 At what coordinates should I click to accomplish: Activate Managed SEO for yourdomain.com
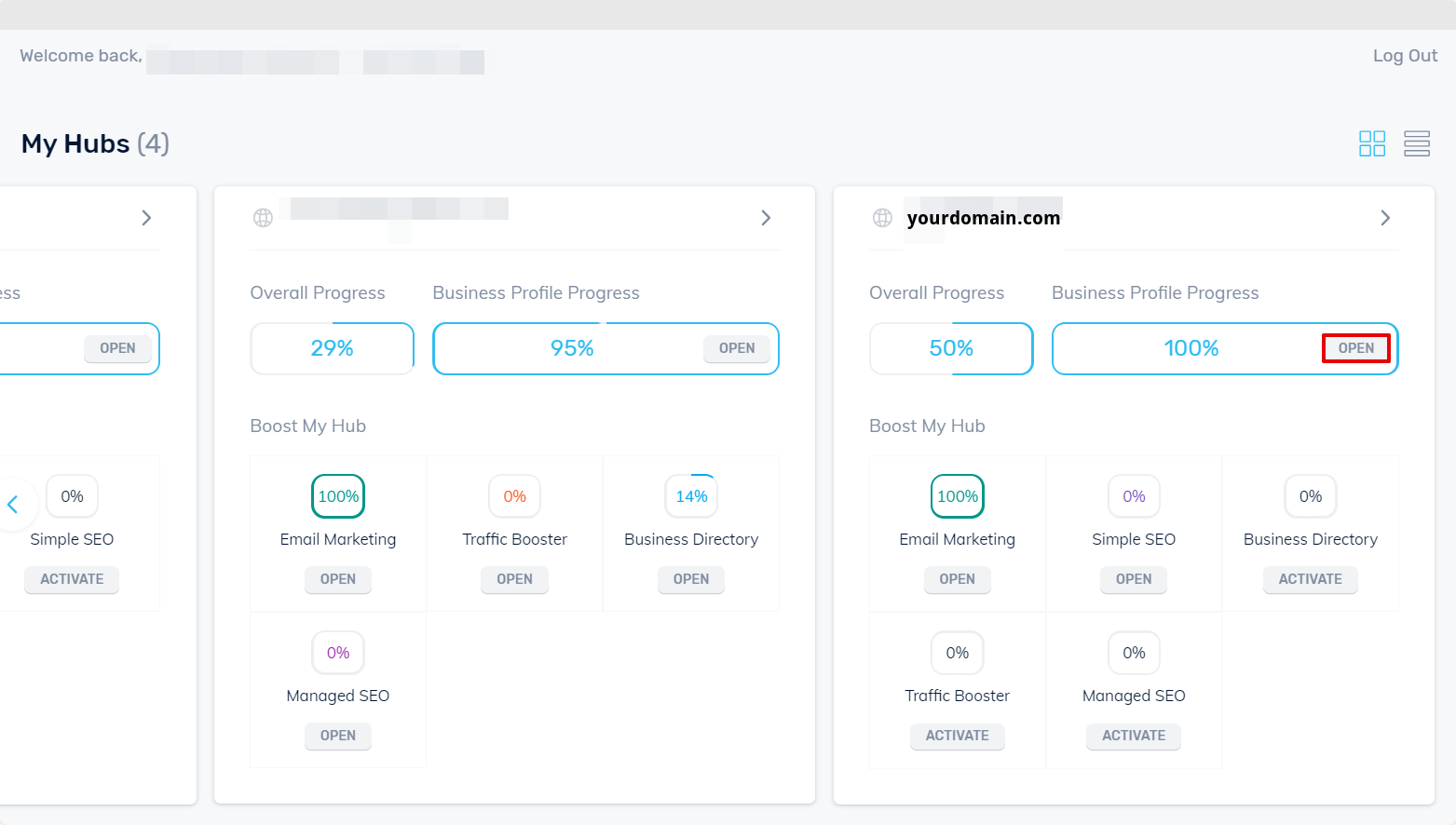(1134, 736)
